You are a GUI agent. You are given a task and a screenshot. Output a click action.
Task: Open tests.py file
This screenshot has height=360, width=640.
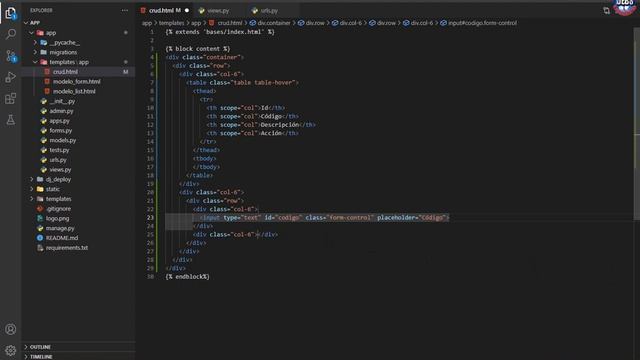point(59,150)
